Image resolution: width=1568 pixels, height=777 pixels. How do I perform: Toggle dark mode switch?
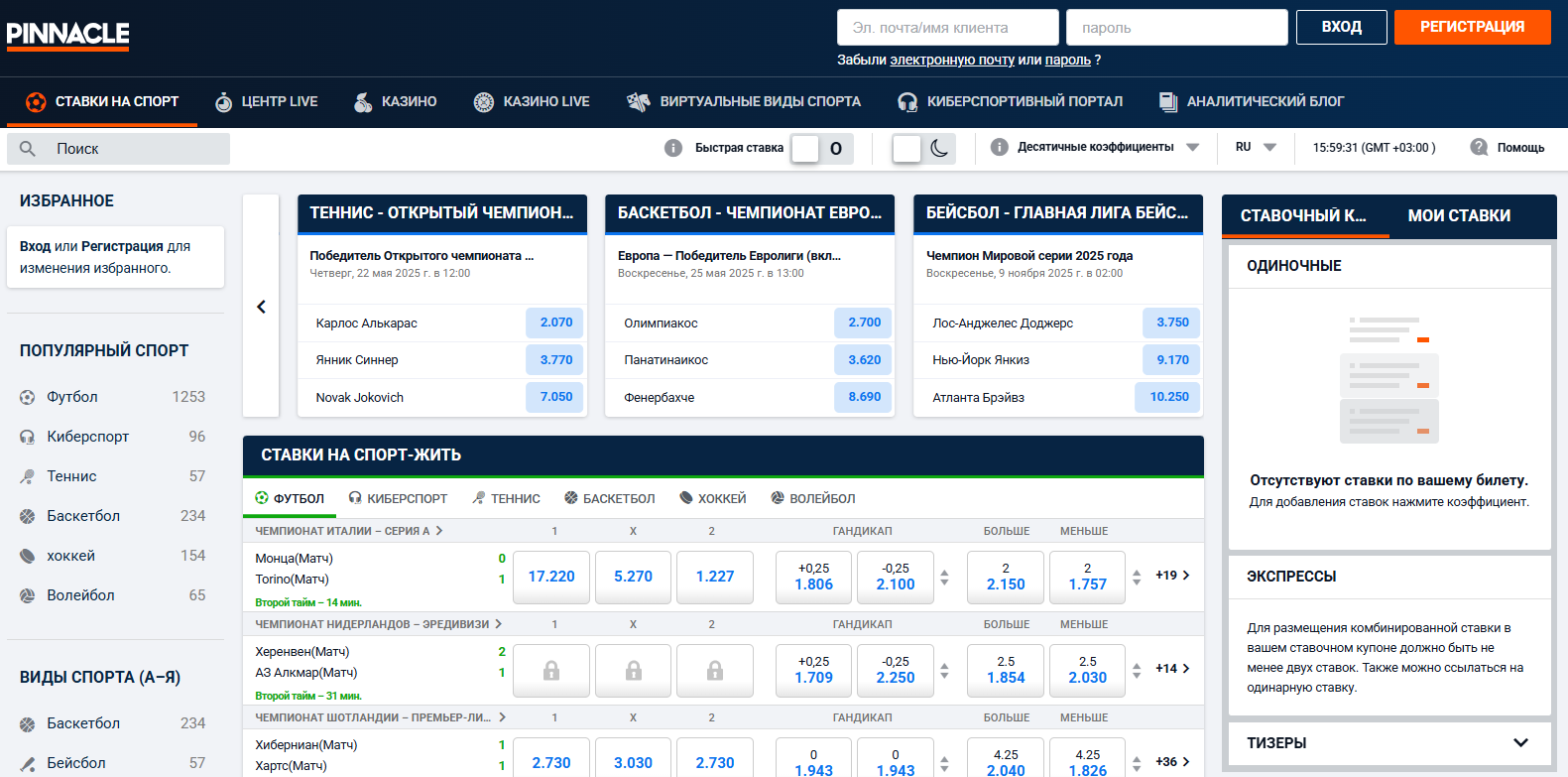[x=923, y=149]
